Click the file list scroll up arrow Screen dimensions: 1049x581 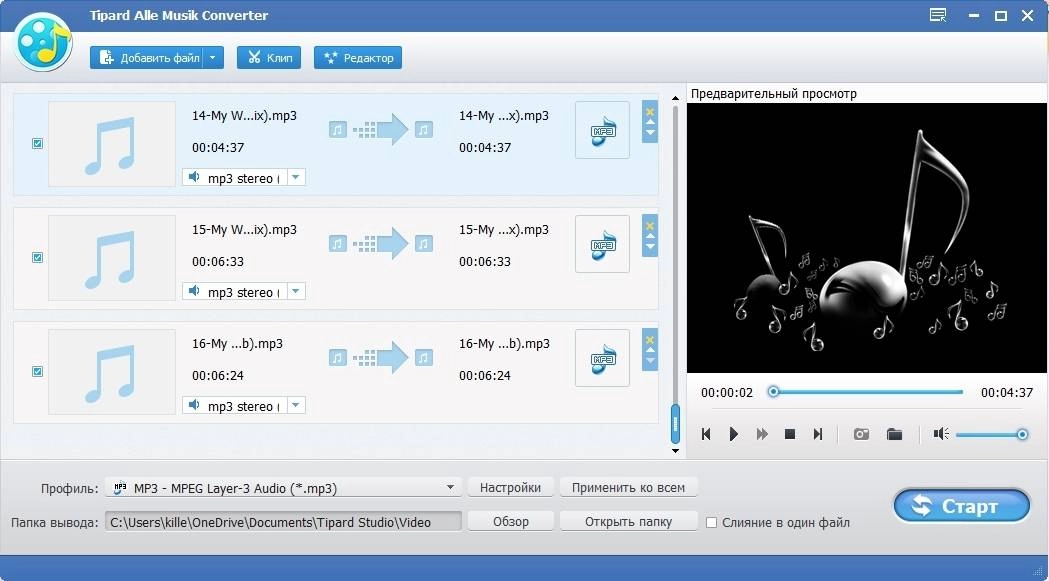675,98
